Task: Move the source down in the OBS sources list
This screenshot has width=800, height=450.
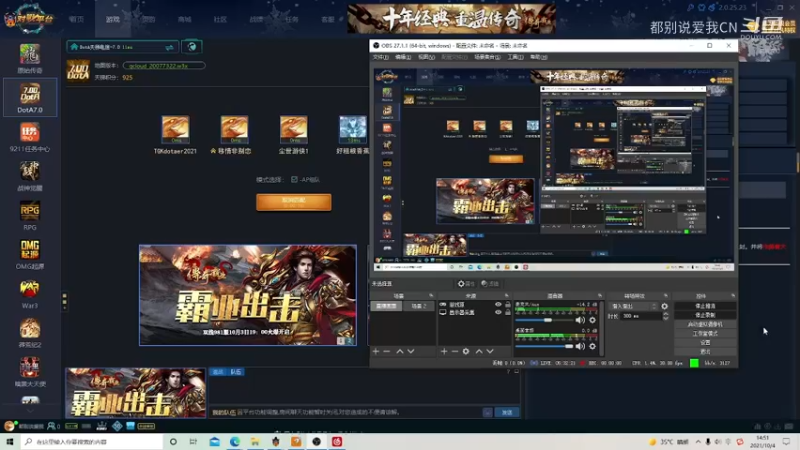Action: (x=490, y=352)
